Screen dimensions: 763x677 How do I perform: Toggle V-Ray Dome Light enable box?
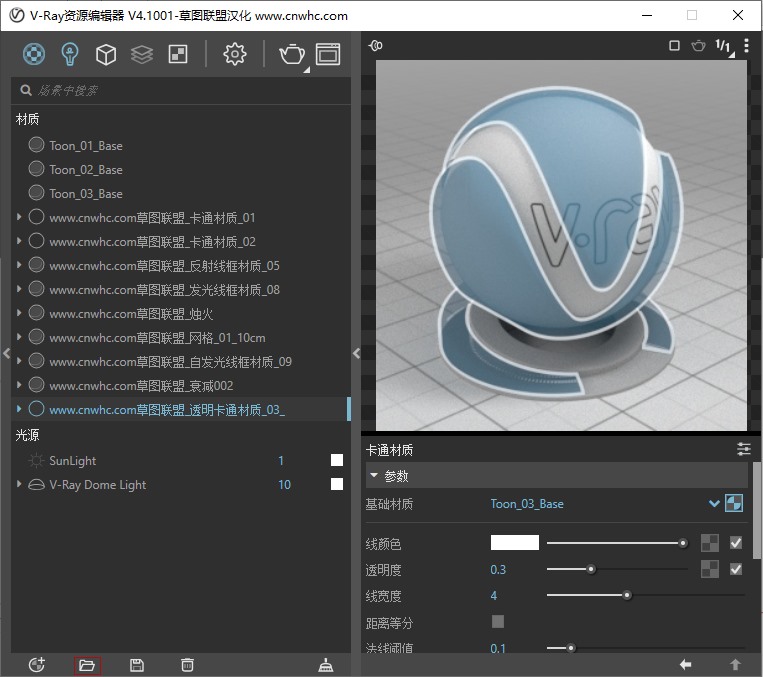pyautogui.click(x=337, y=484)
